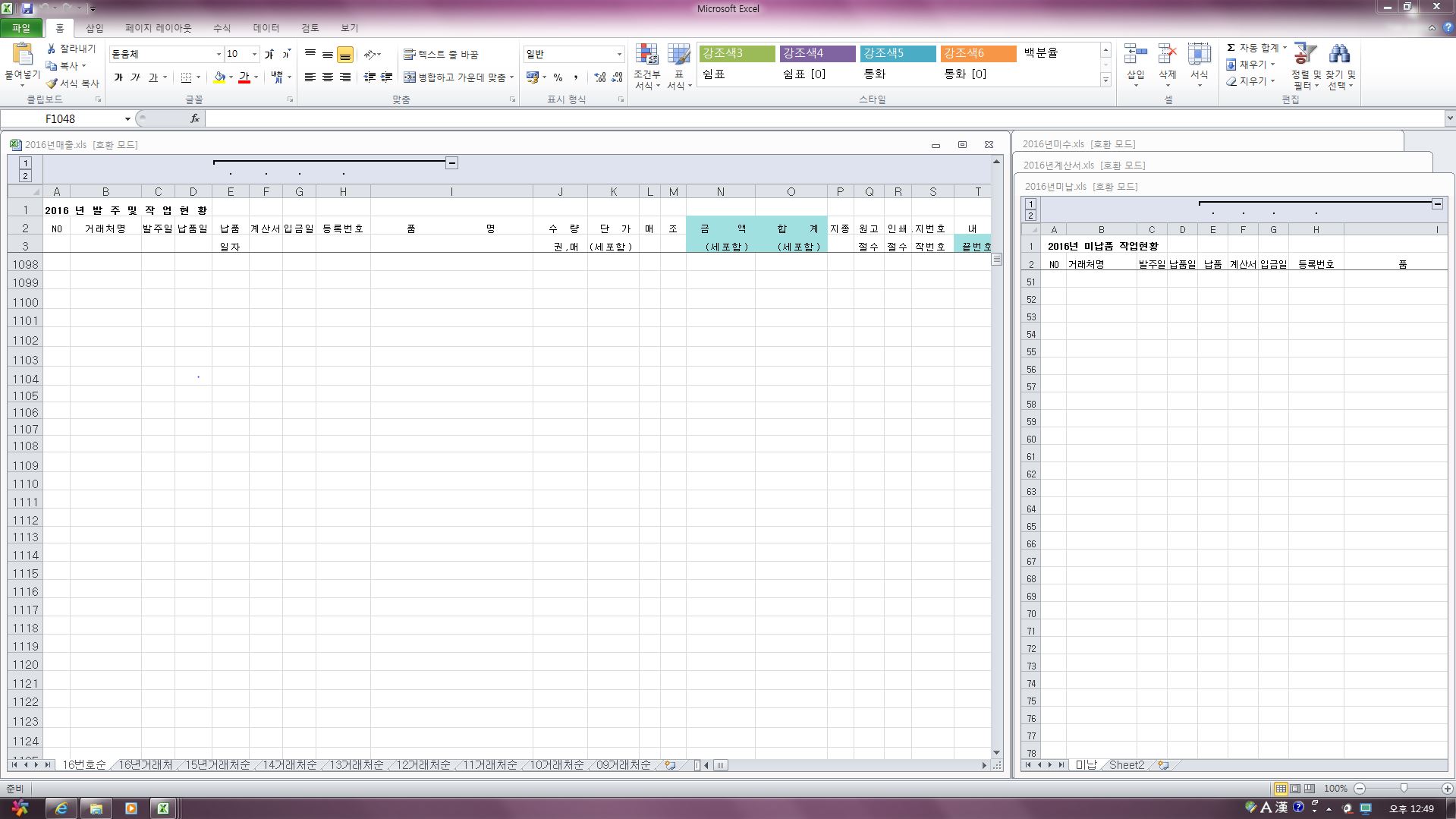Toggle middle vertical alignment button
Viewport: 1456px width, 819px height.
327,55
